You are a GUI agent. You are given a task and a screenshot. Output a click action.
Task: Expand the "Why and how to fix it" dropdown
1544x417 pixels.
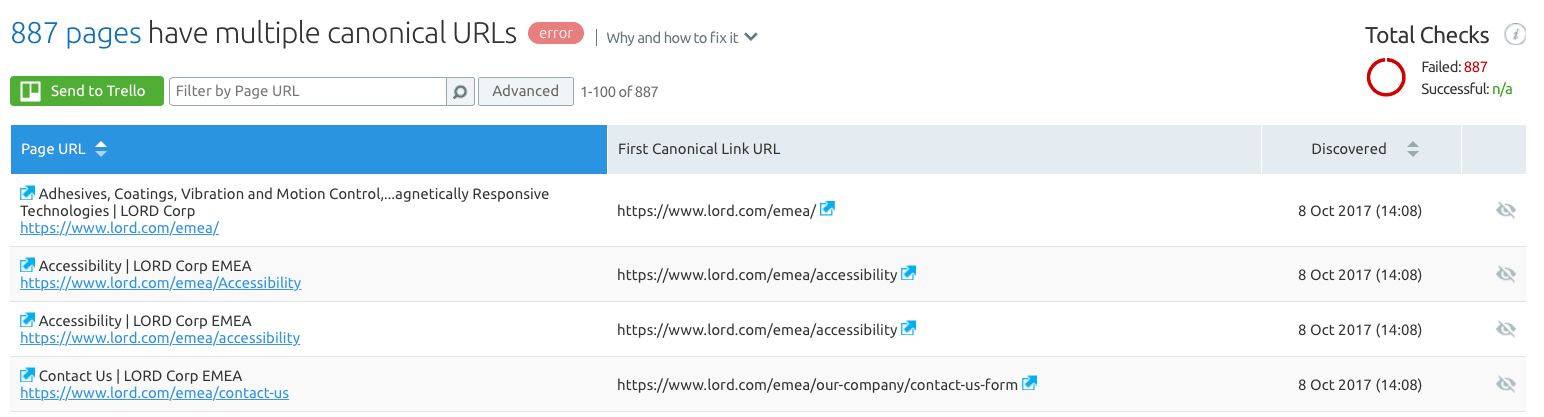(682, 38)
